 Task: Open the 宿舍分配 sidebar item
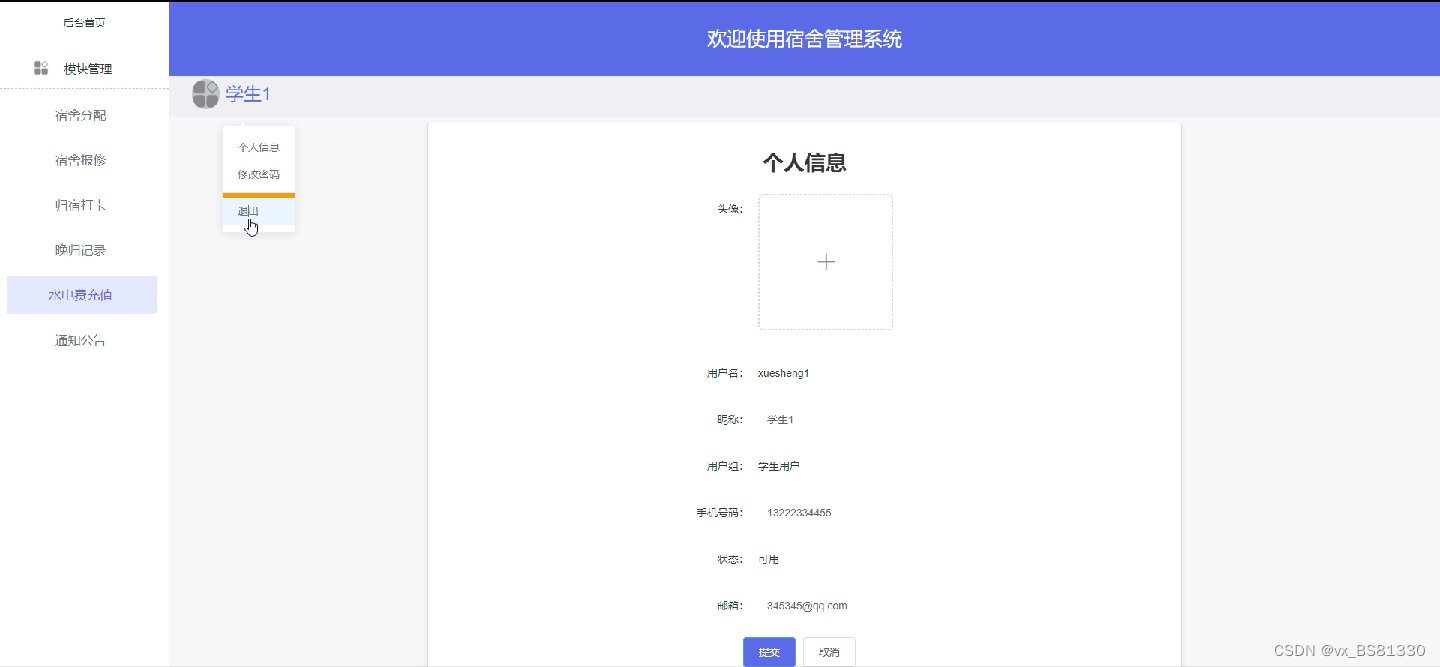(81, 115)
